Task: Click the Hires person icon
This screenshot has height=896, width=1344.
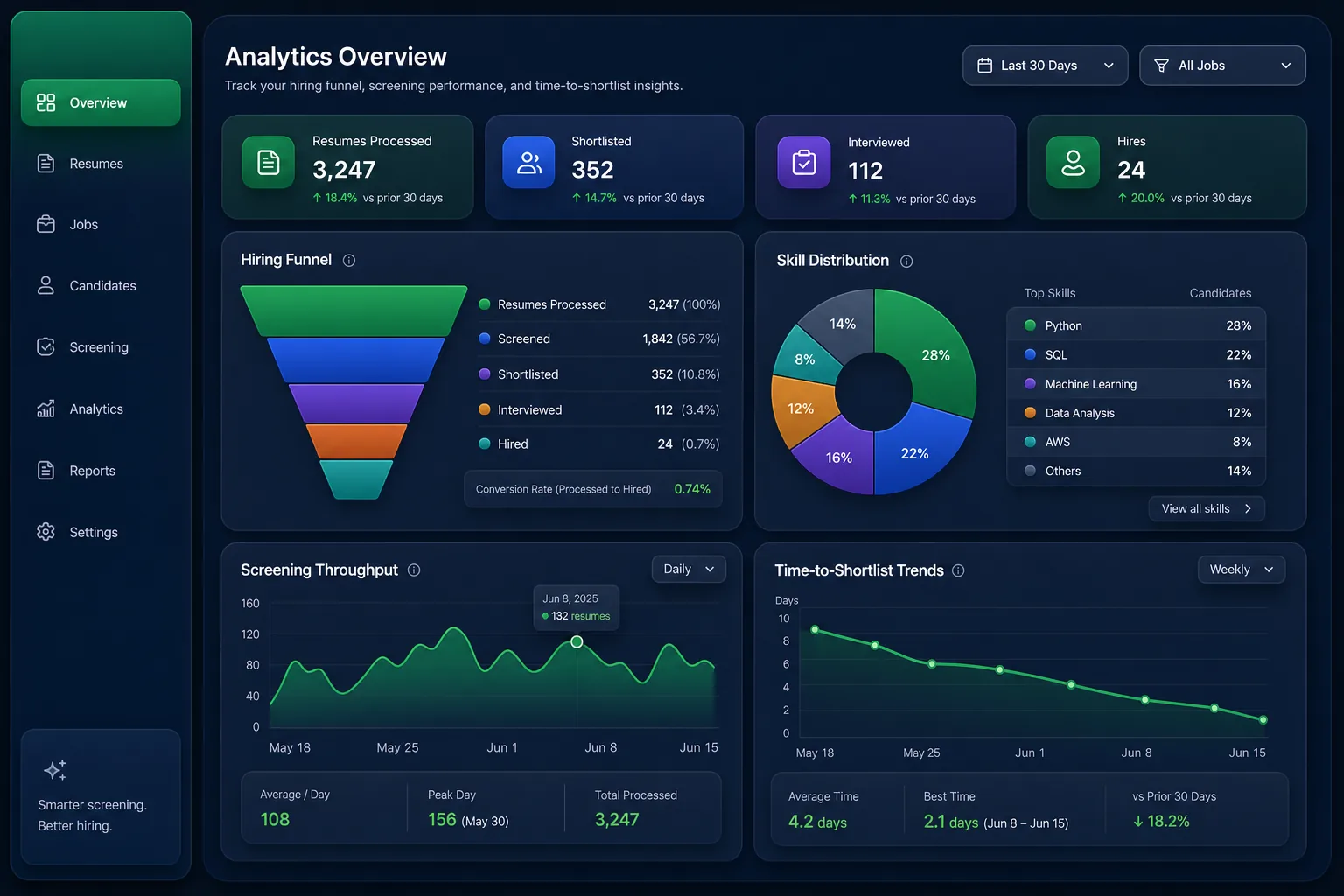Action: coord(1073,162)
